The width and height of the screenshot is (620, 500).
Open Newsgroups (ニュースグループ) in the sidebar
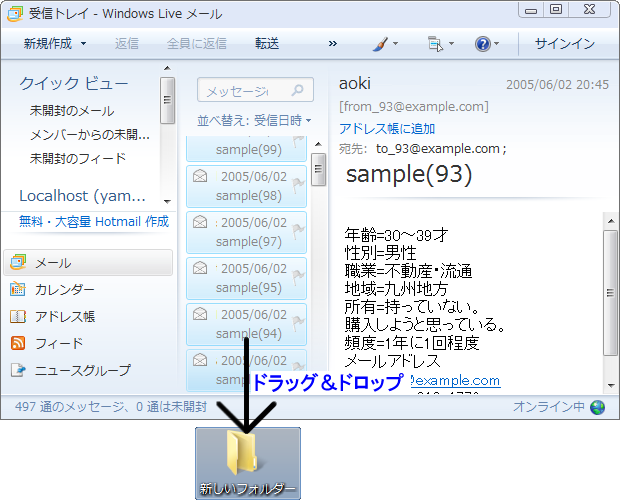(x=82, y=370)
